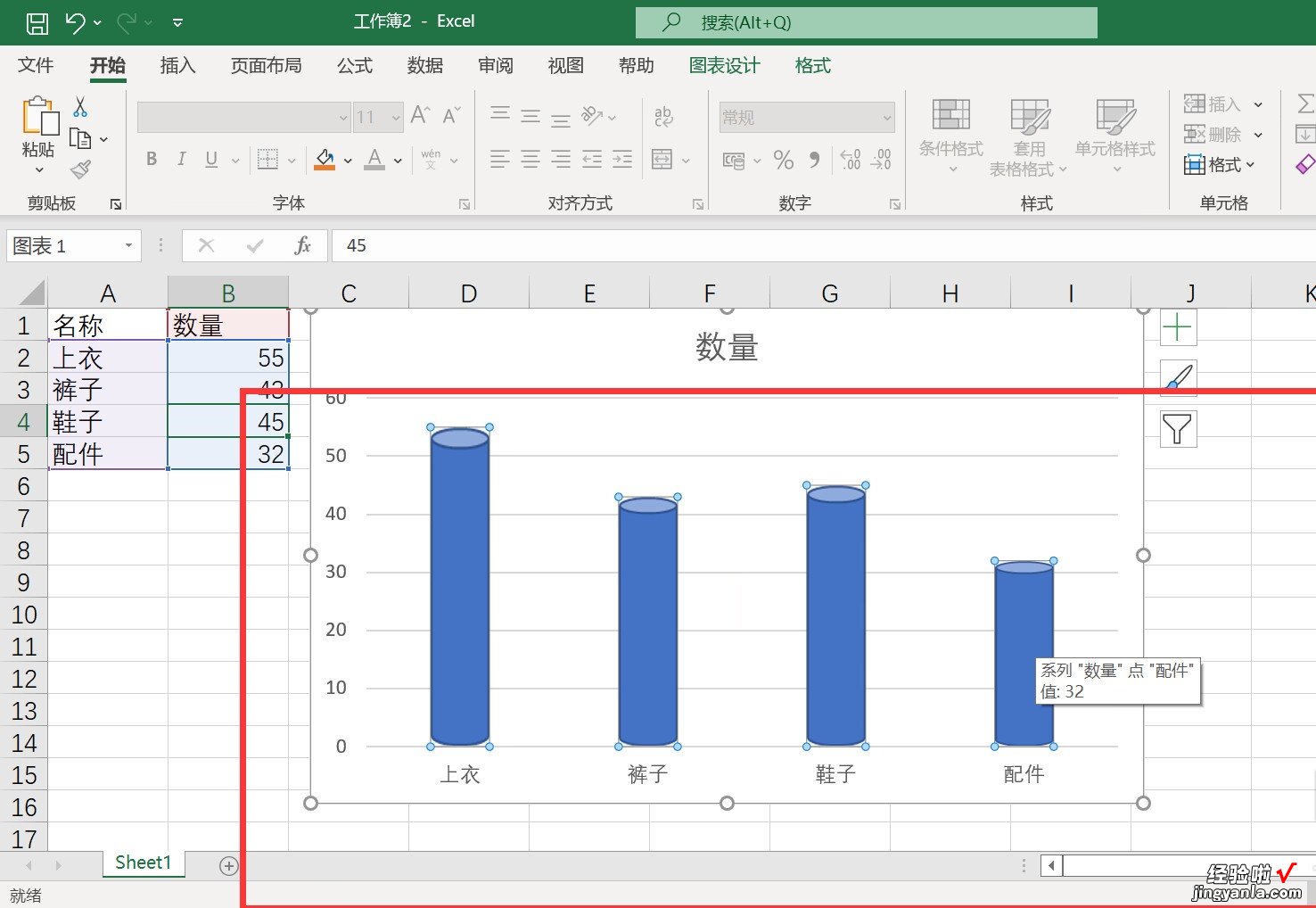Select the Sheet1 sheet tab
Screen dimensions: 1316x908
[x=143, y=863]
